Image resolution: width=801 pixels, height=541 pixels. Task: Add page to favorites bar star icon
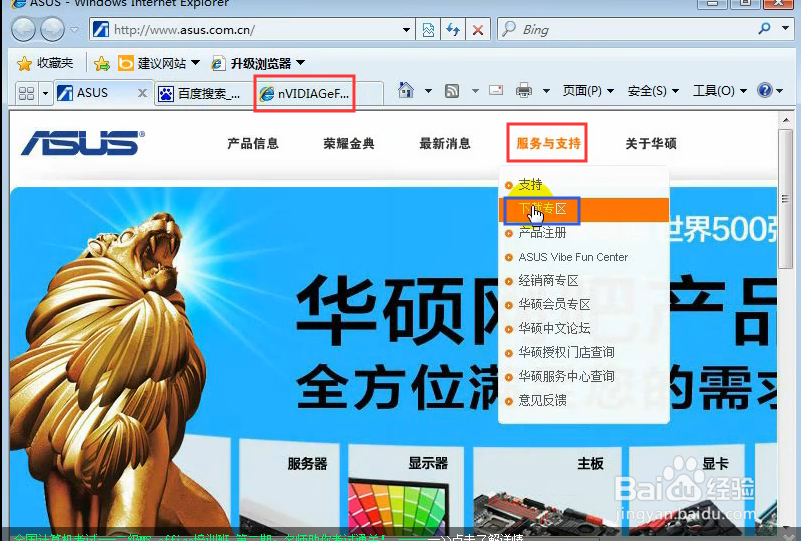pos(102,63)
